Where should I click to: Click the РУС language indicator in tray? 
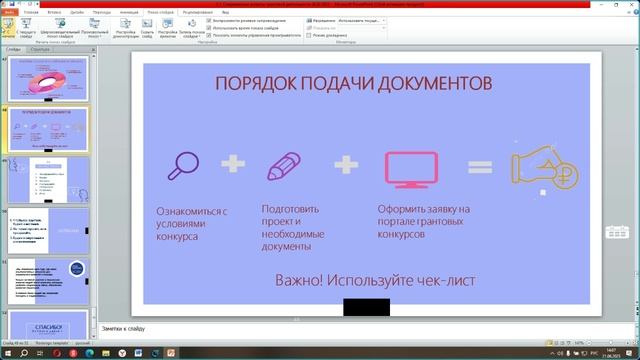click(595, 353)
